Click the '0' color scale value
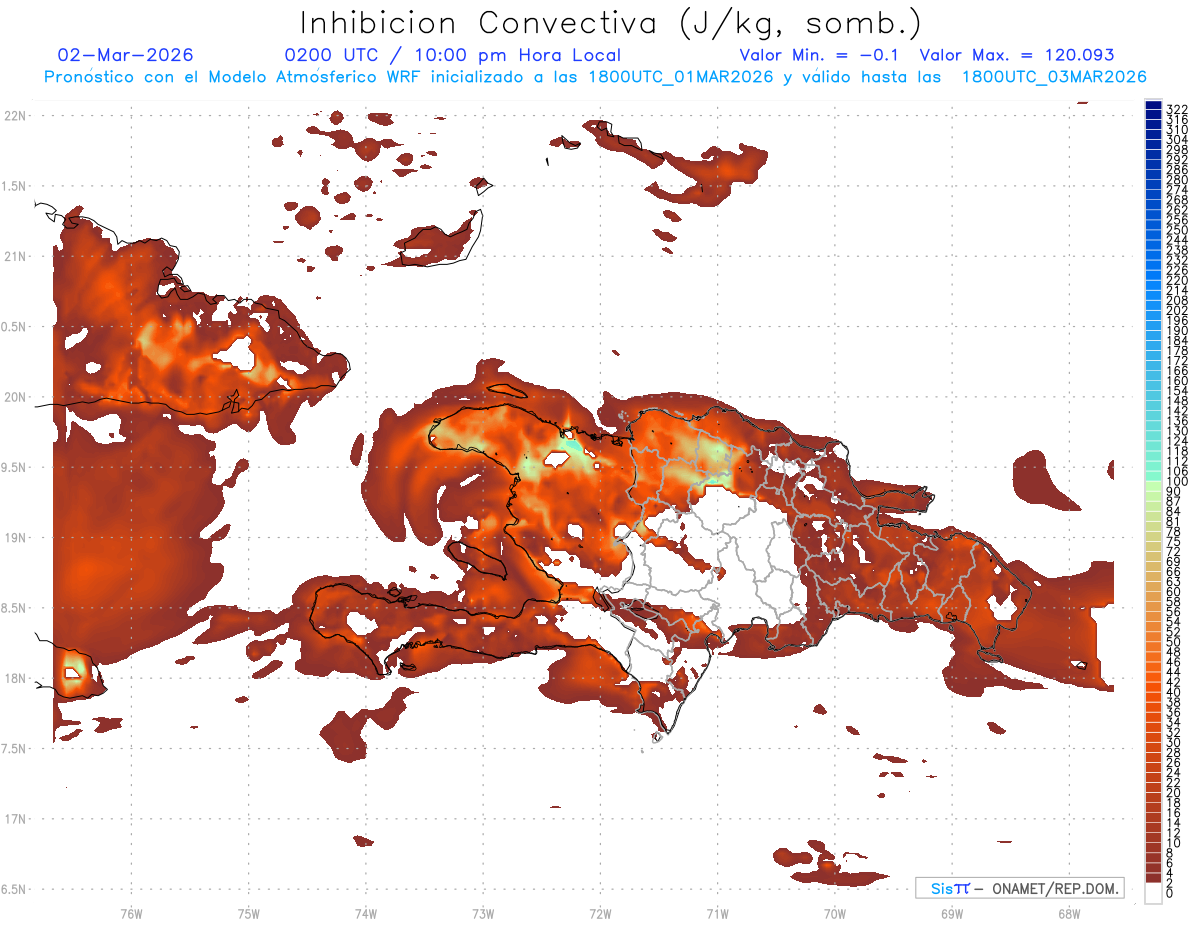The width and height of the screenshot is (1200, 927). point(1170,892)
